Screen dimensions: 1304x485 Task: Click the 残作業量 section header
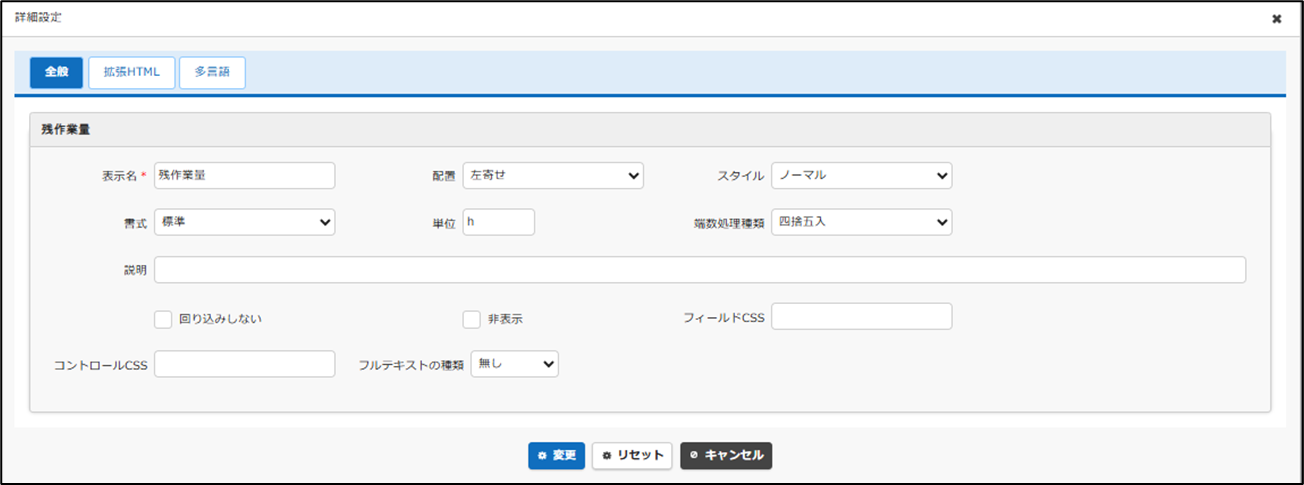tap(67, 130)
